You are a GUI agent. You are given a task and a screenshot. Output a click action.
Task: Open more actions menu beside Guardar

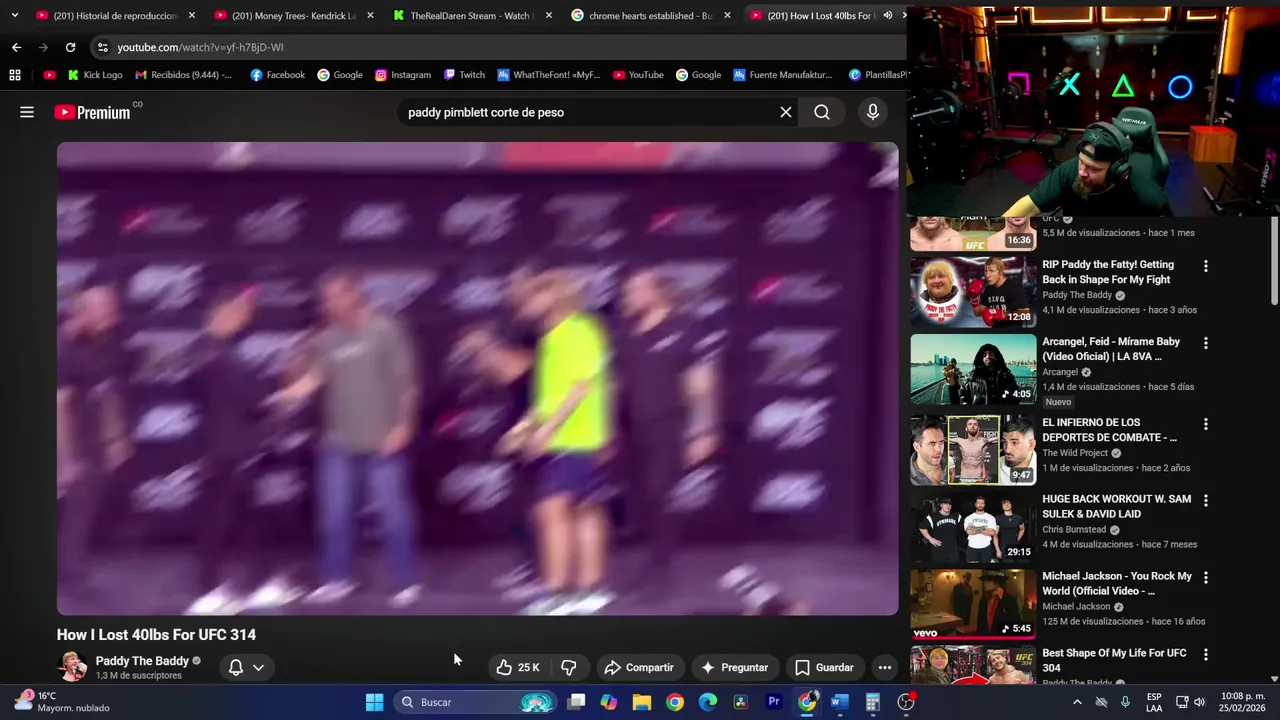tap(884, 667)
